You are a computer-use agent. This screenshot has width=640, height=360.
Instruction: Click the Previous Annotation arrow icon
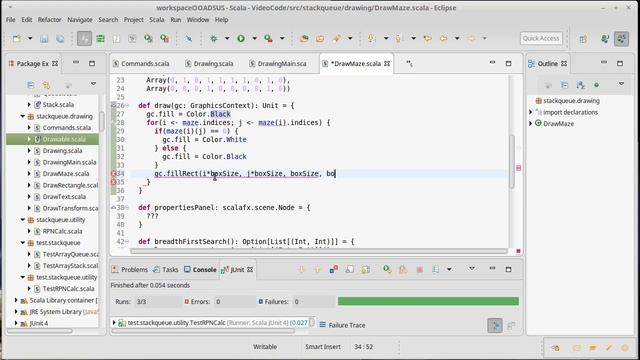click(x=398, y=38)
